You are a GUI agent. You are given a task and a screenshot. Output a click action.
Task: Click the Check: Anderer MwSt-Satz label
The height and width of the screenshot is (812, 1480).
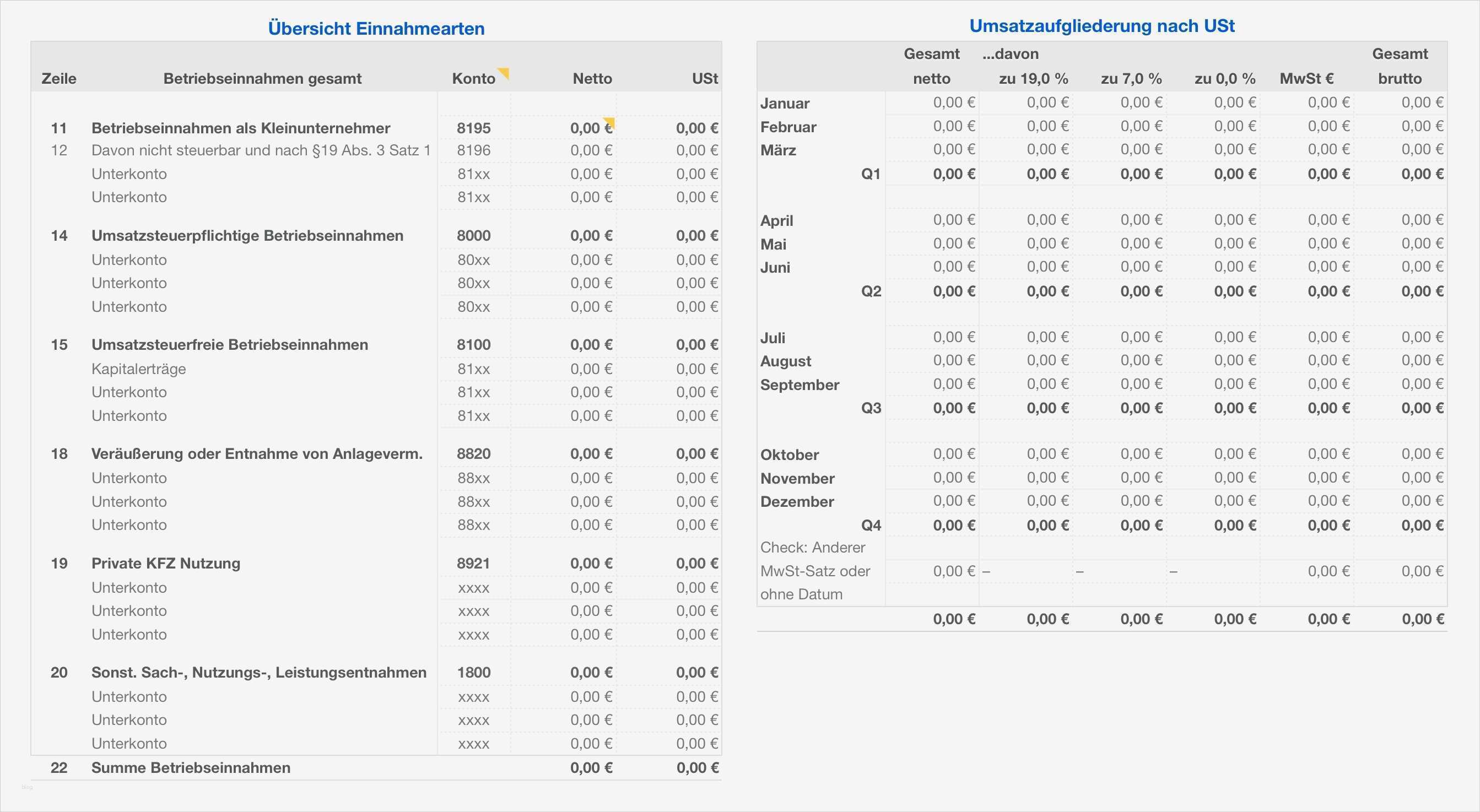click(815, 571)
